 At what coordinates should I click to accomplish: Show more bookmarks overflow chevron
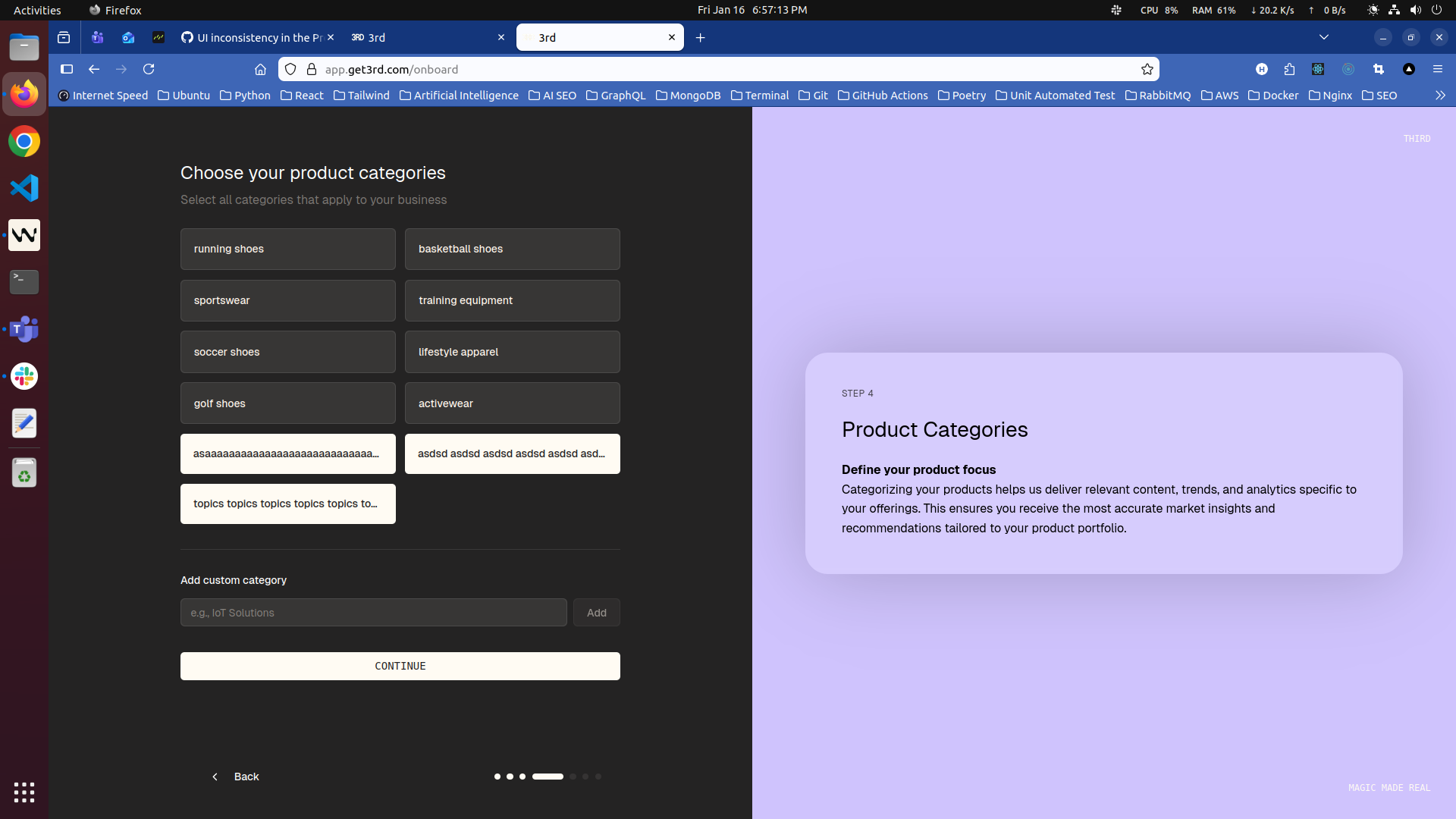point(1440,96)
